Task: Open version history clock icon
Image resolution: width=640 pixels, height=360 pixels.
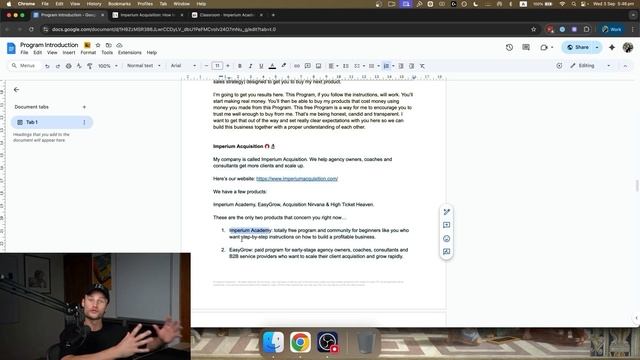Action: tap(509, 47)
